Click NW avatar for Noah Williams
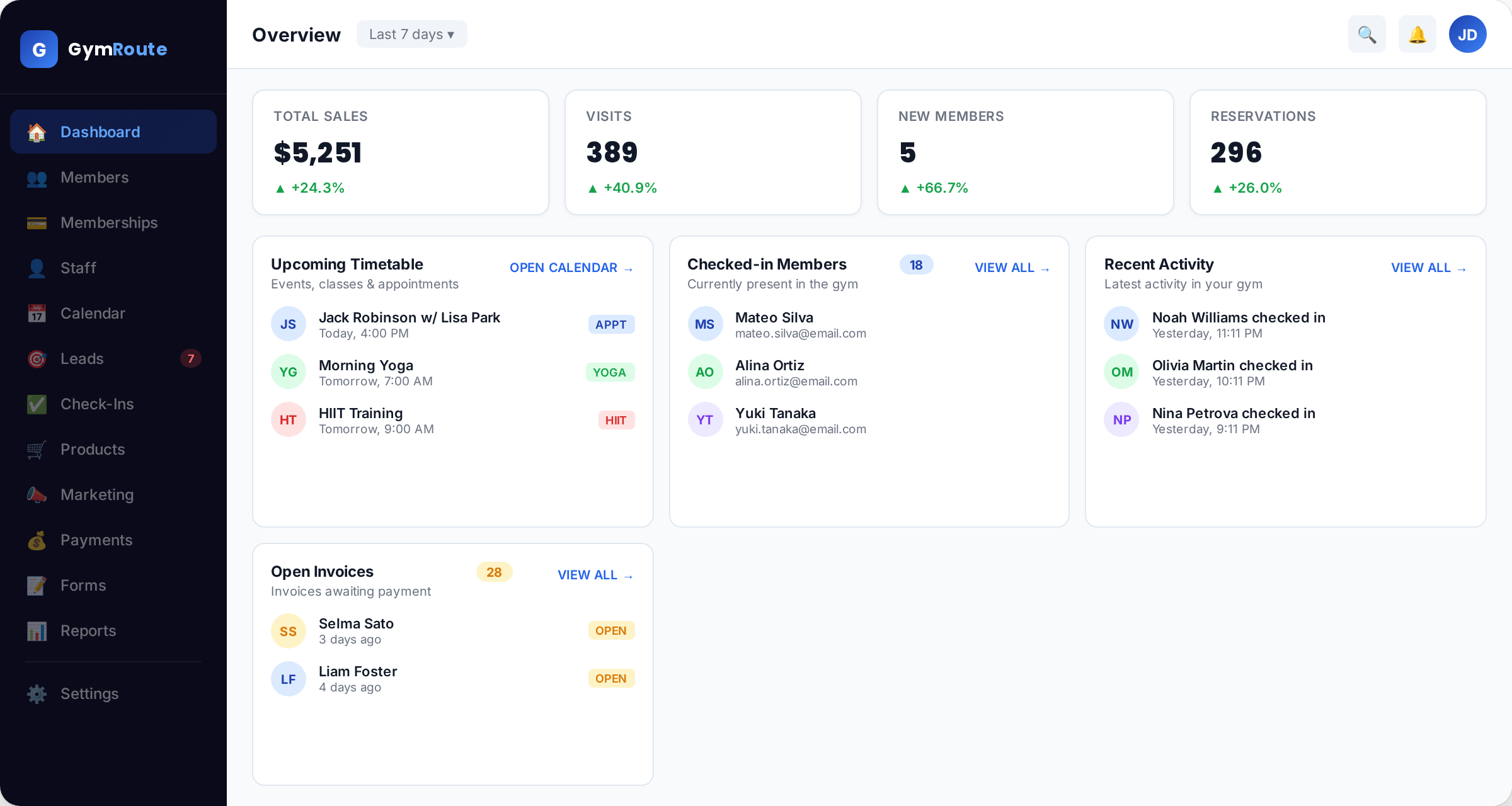The height and width of the screenshot is (806, 1512). (1122, 324)
